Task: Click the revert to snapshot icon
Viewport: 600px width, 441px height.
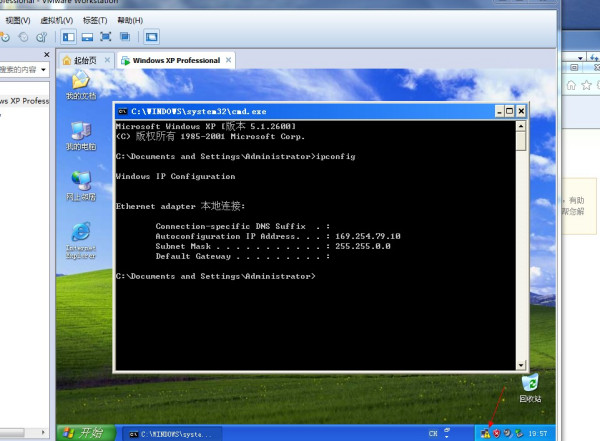Action: click(x=24, y=37)
